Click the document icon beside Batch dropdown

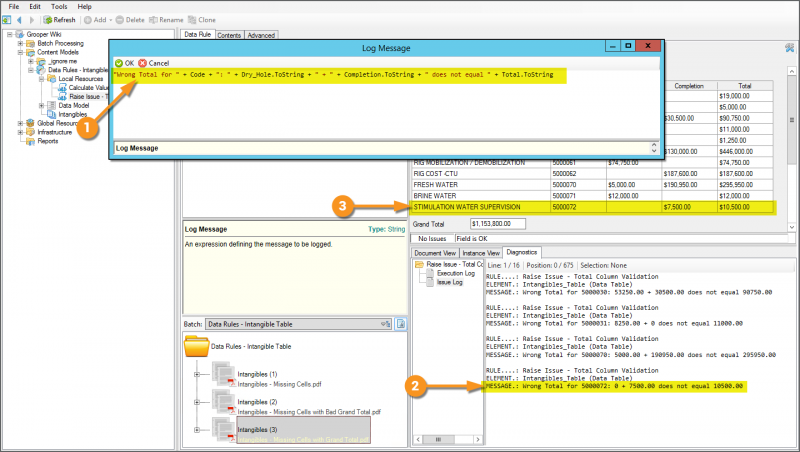[400, 324]
